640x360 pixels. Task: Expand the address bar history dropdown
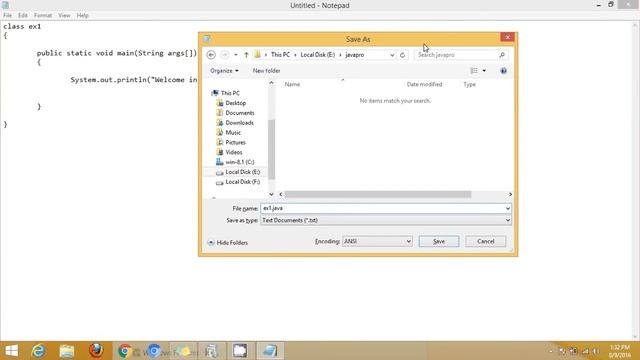point(392,55)
